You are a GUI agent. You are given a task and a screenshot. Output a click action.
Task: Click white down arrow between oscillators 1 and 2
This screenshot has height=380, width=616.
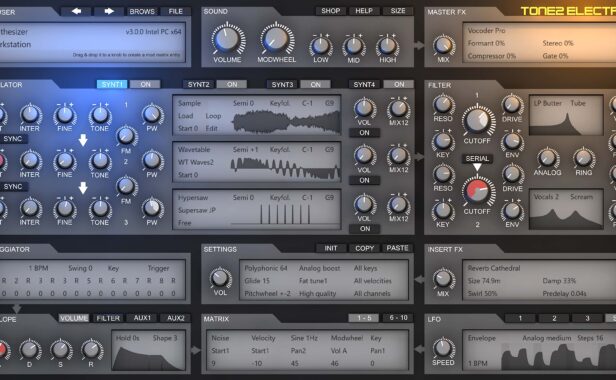(83, 140)
